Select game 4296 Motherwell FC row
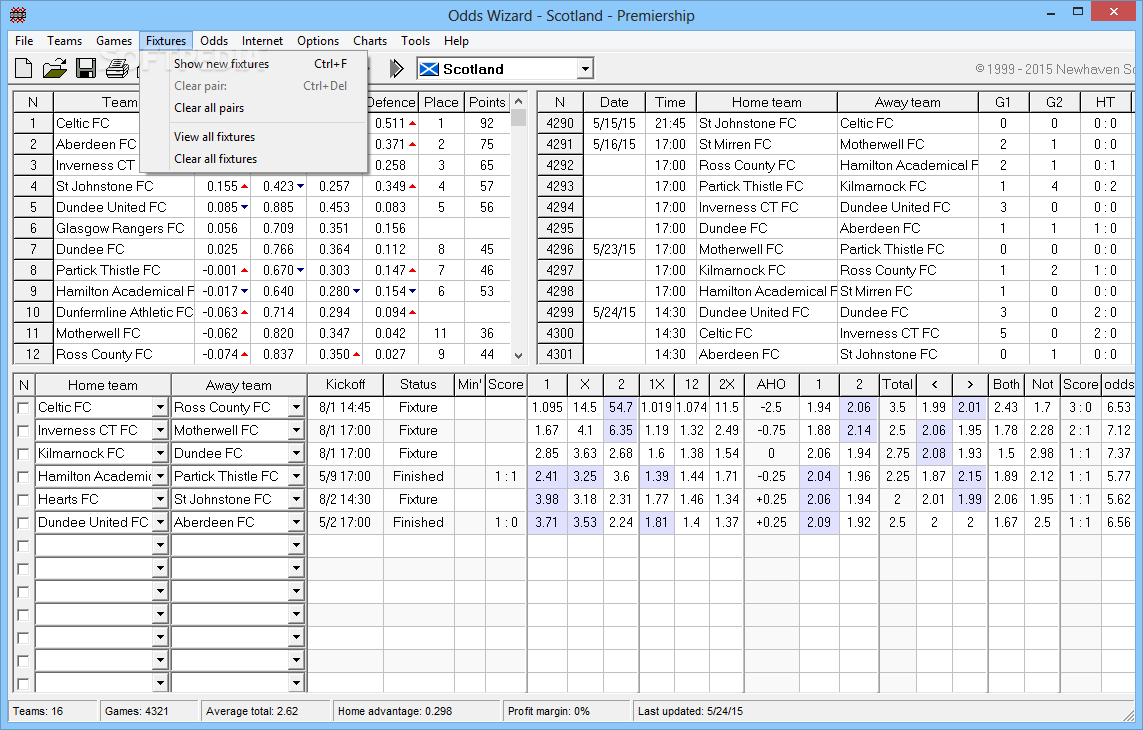Image resolution: width=1143 pixels, height=730 pixels. coord(835,249)
